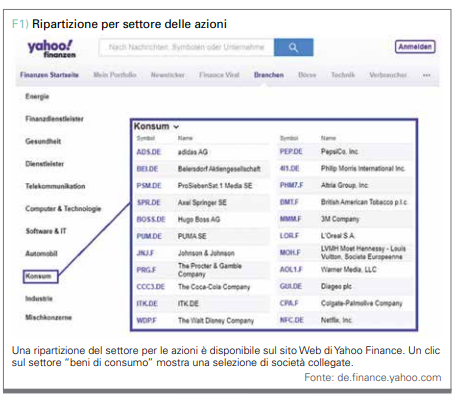Open the Finanzen Startseite tab
This screenshot has width=460, height=402.
point(49,75)
